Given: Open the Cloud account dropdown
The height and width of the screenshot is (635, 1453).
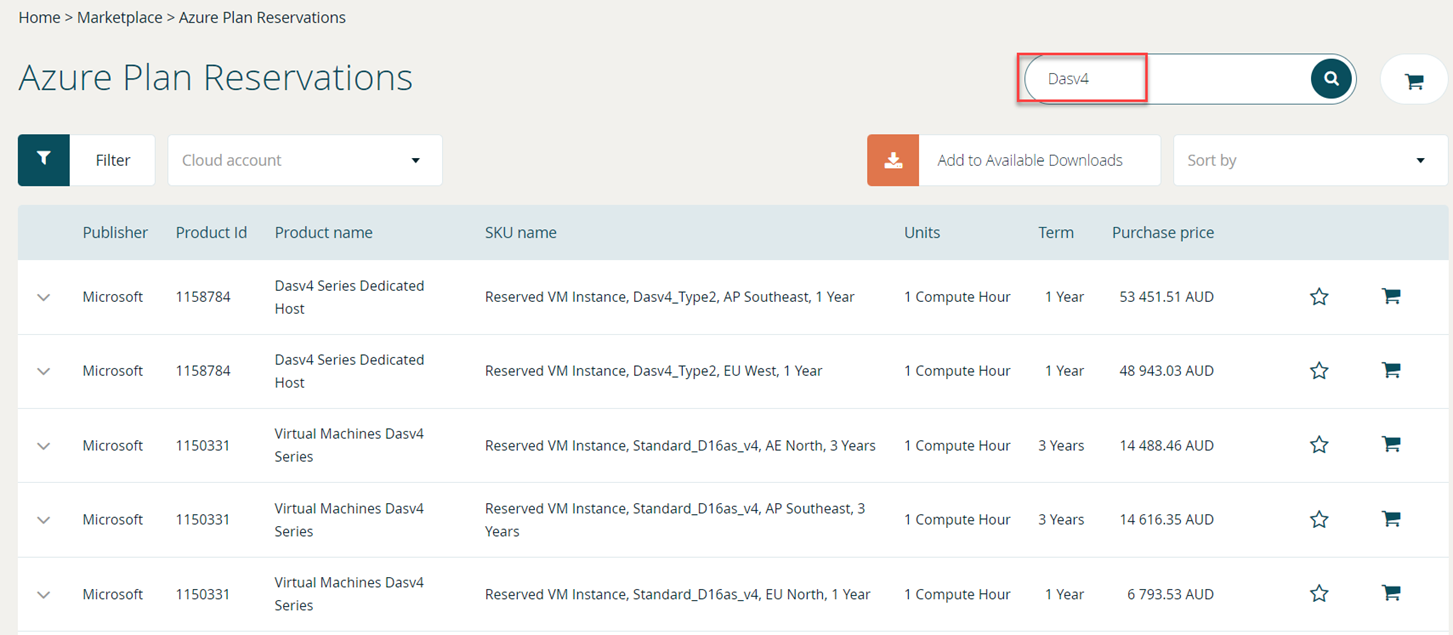Looking at the screenshot, I should click(x=304, y=159).
